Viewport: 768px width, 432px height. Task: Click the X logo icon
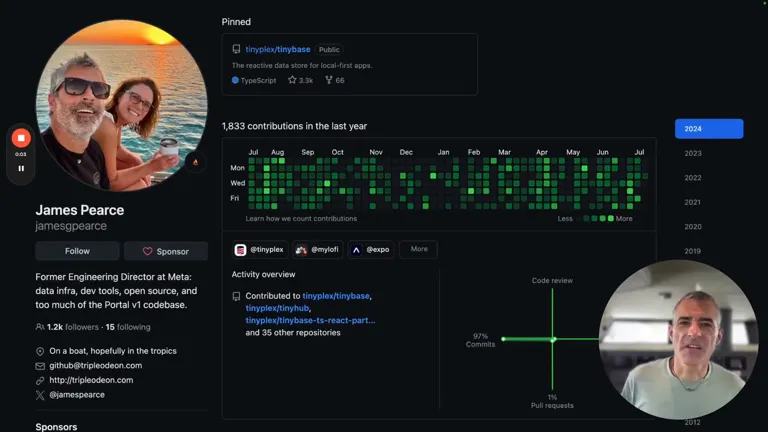click(x=40, y=395)
